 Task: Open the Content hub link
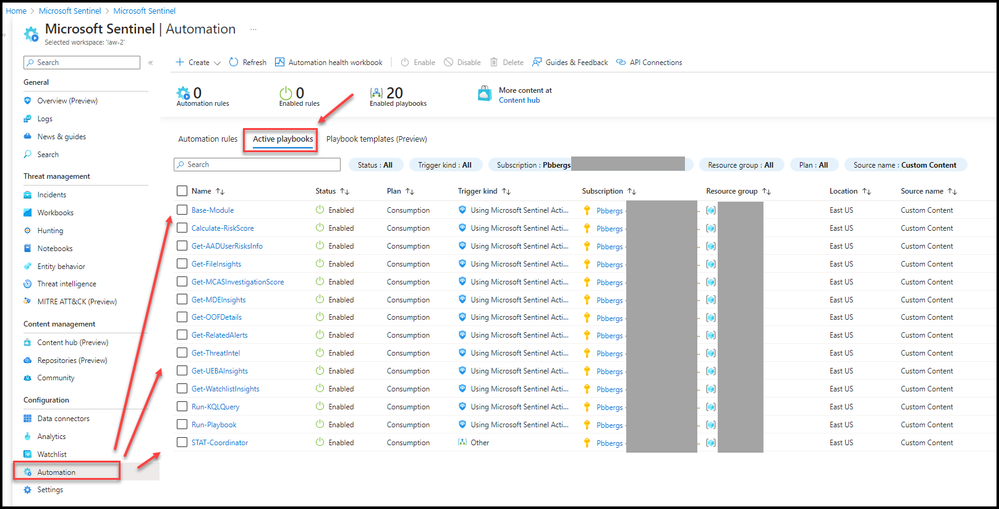(519, 100)
